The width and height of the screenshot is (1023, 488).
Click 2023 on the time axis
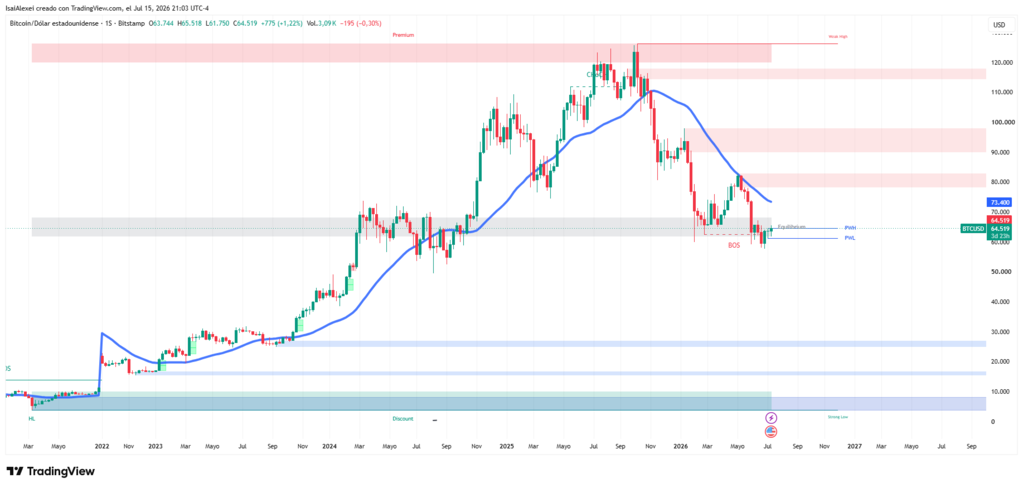click(155, 446)
